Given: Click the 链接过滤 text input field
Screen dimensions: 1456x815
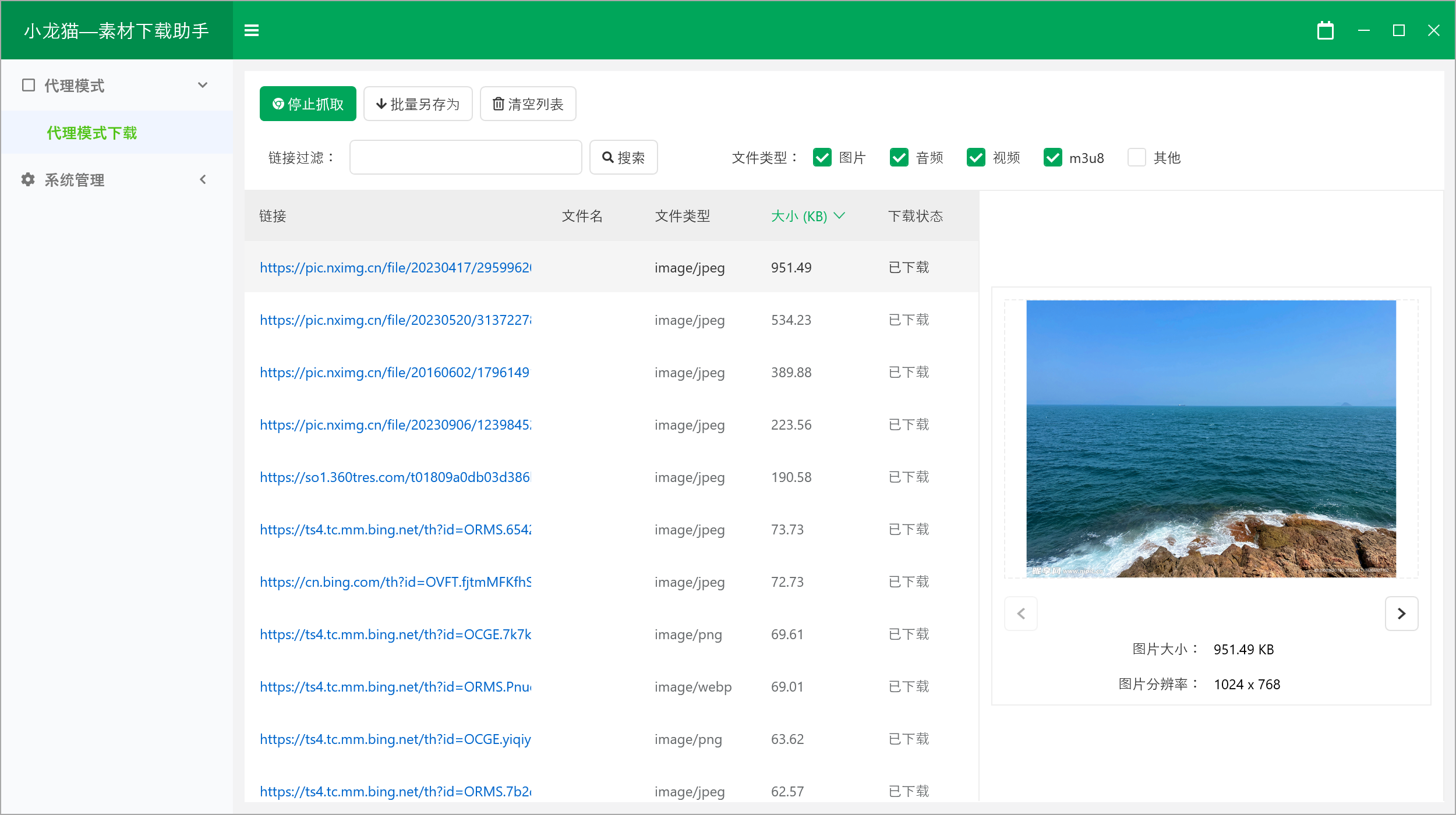Looking at the screenshot, I should (465, 157).
